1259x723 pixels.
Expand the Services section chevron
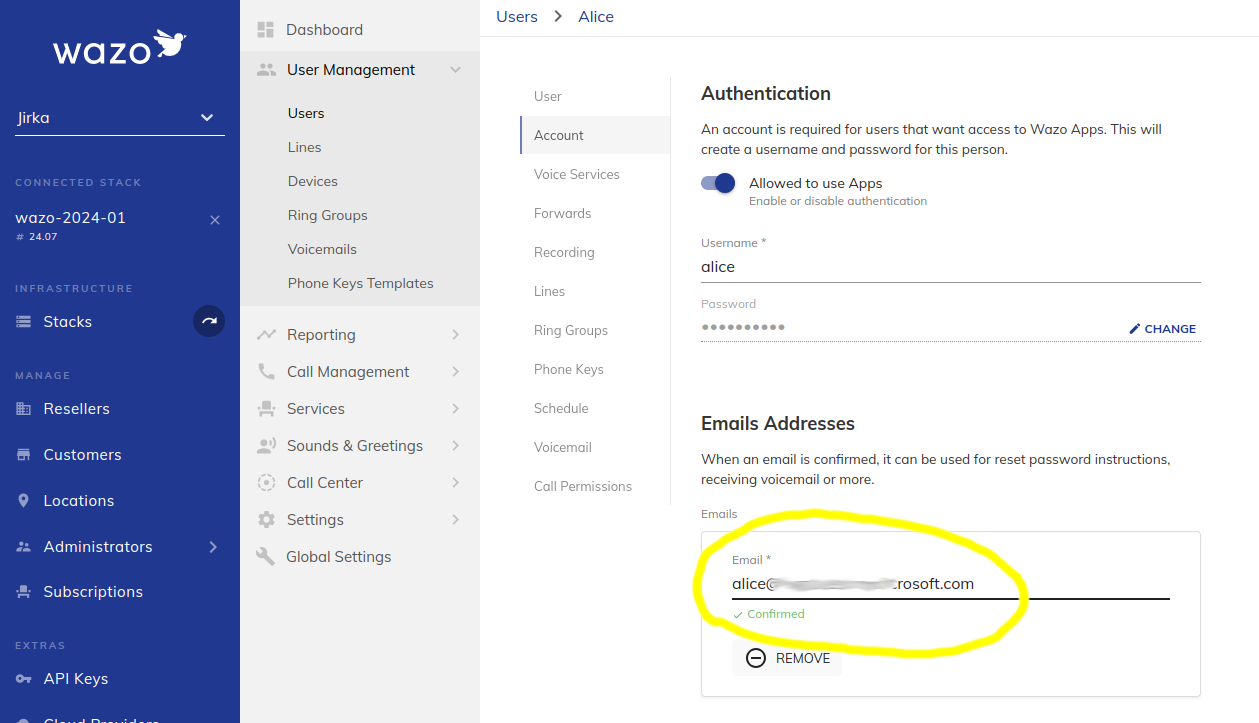tap(456, 409)
